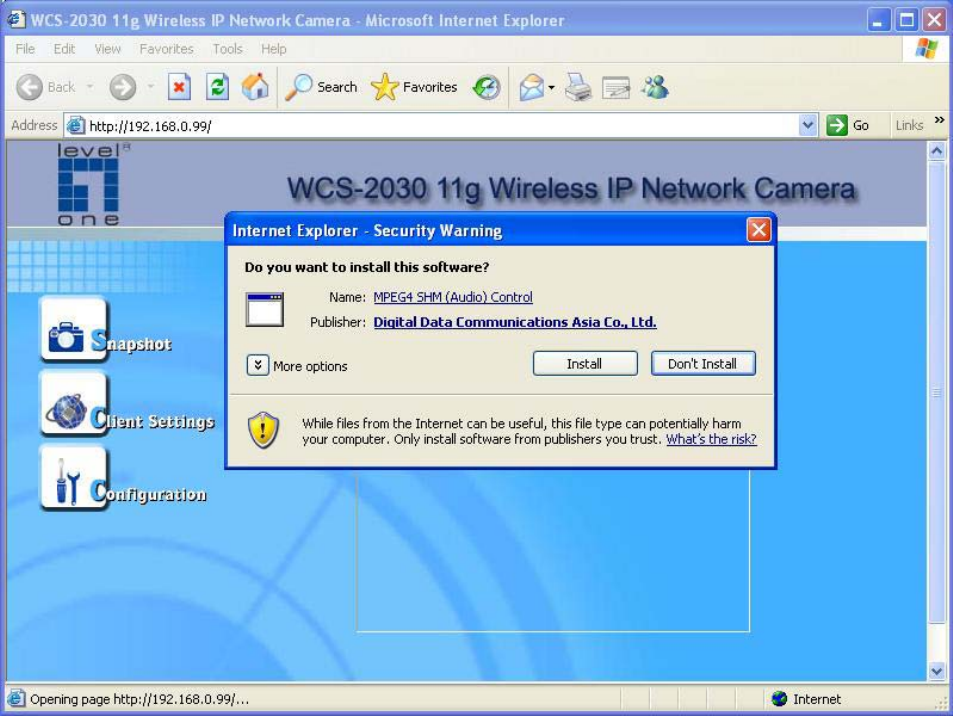Click the Links toolbar label
953x716 pixels.
[x=909, y=125]
